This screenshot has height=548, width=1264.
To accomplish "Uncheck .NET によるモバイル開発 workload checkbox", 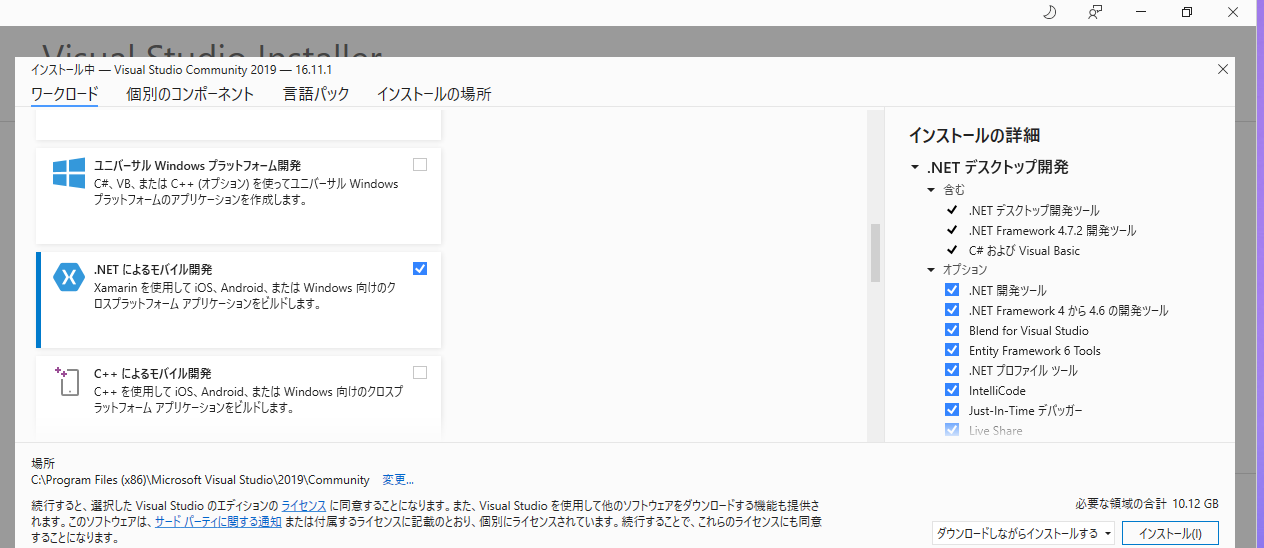I will (420, 269).
